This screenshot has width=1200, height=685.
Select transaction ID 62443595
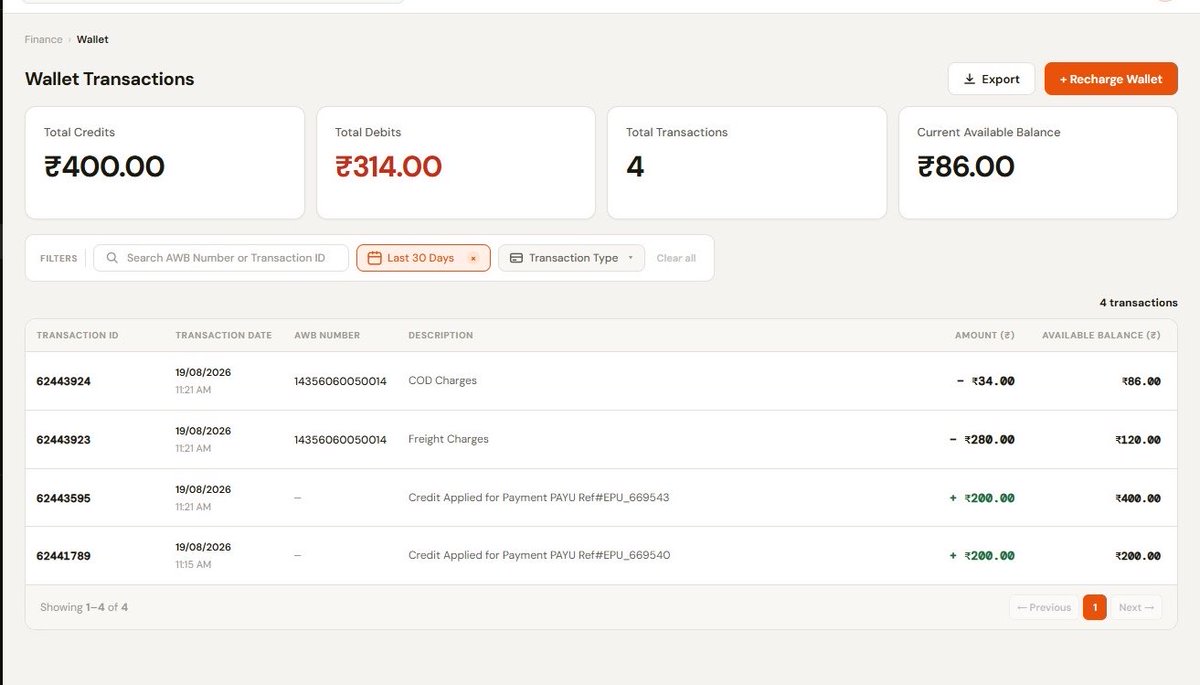(63, 498)
